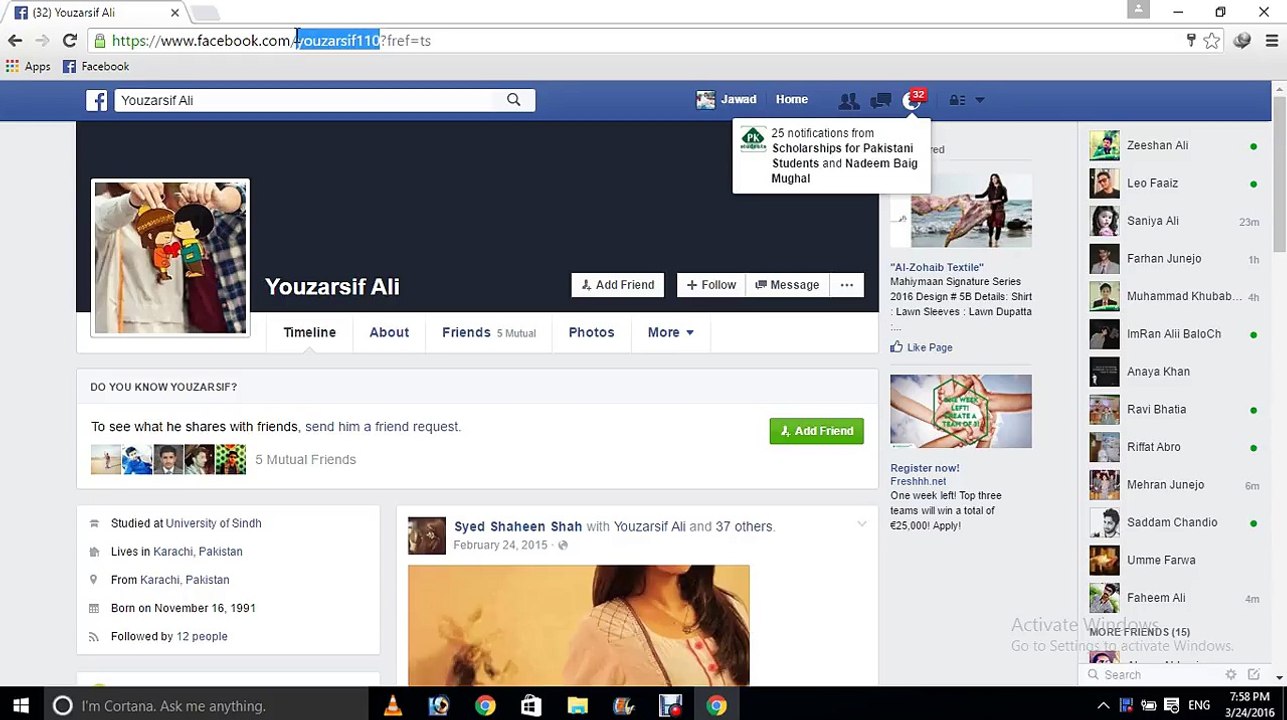Click the '37 others' link in post

coord(744,527)
